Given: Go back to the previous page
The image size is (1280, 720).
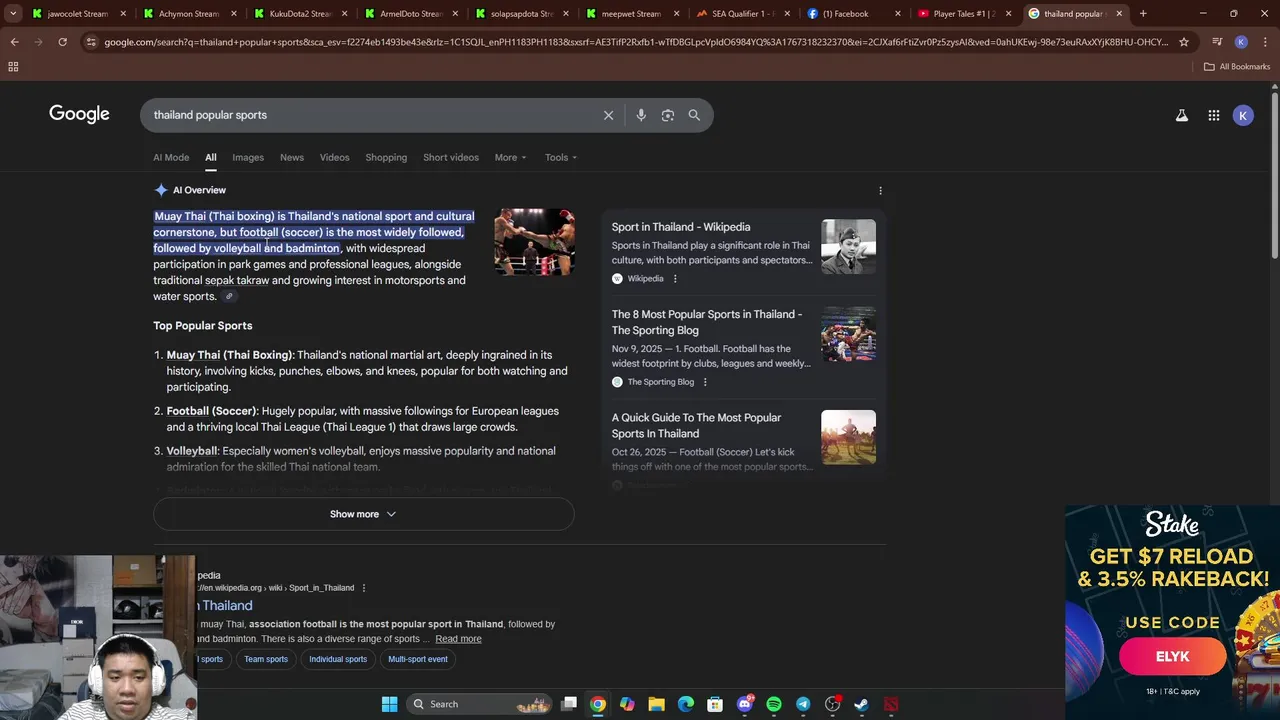Looking at the screenshot, I should pyautogui.click(x=14, y=42).
